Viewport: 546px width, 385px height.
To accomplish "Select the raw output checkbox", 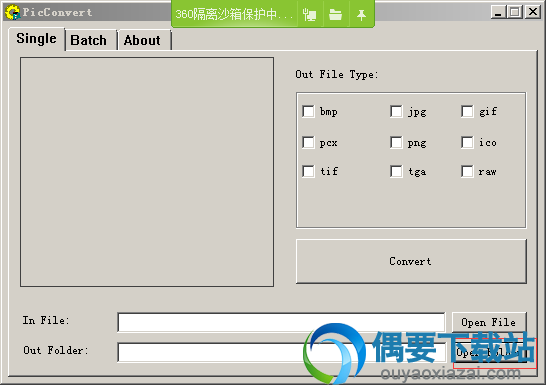I will point(467,171).
